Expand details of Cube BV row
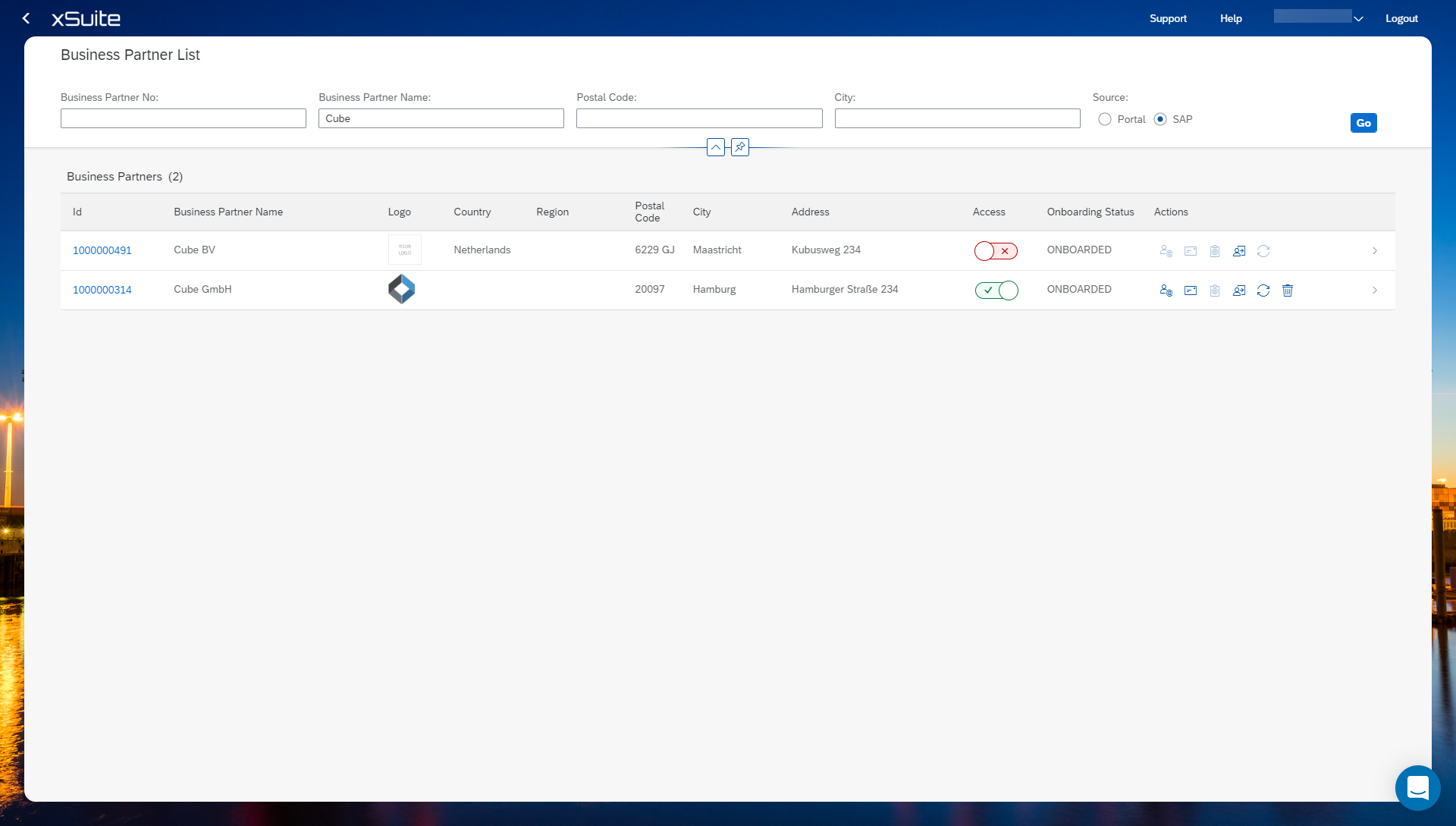The width and height of the screenshot is (1456, 826). coord(1374,251)
